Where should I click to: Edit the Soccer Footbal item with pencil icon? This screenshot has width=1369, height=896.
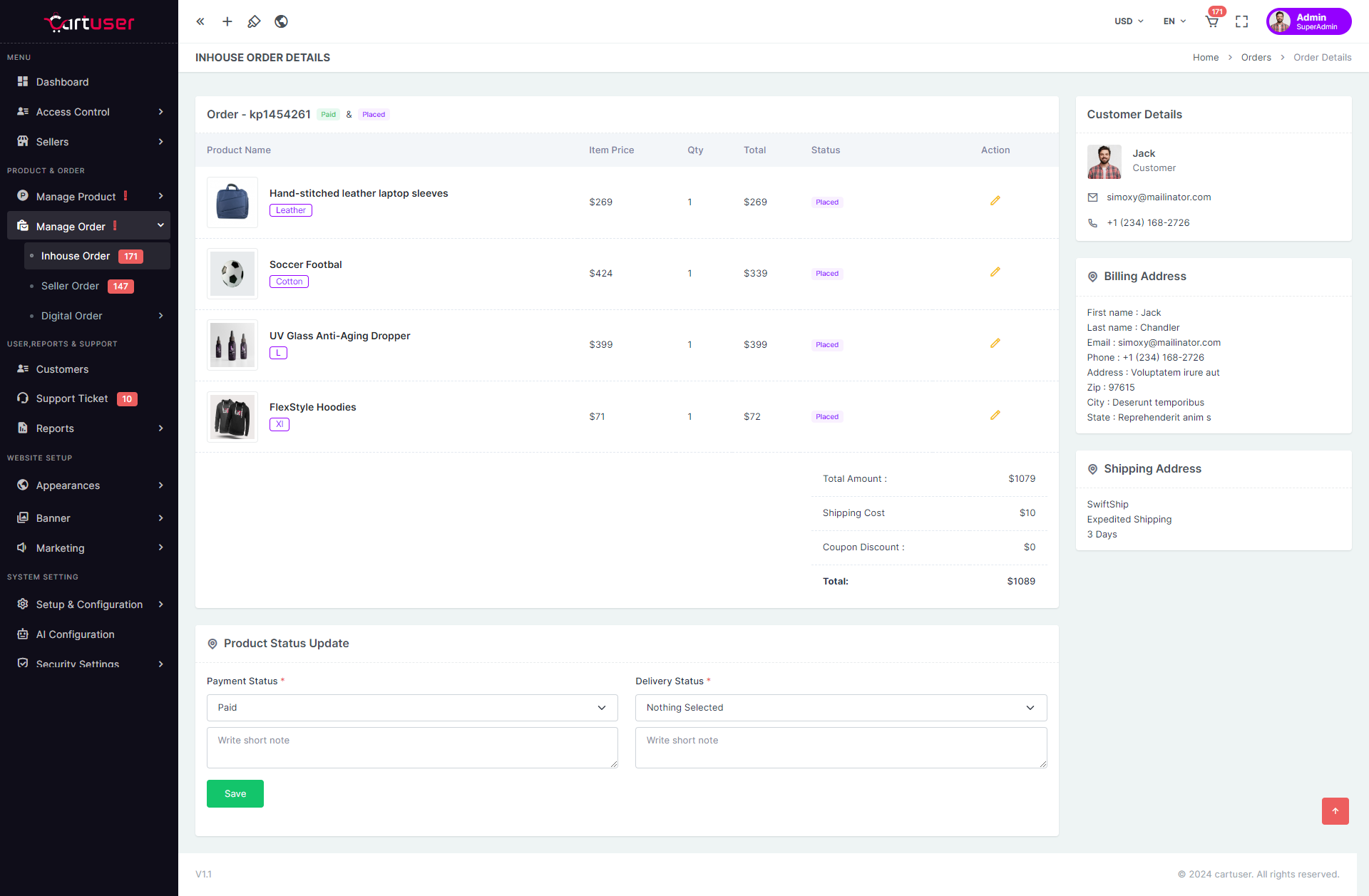click(995, 272)
